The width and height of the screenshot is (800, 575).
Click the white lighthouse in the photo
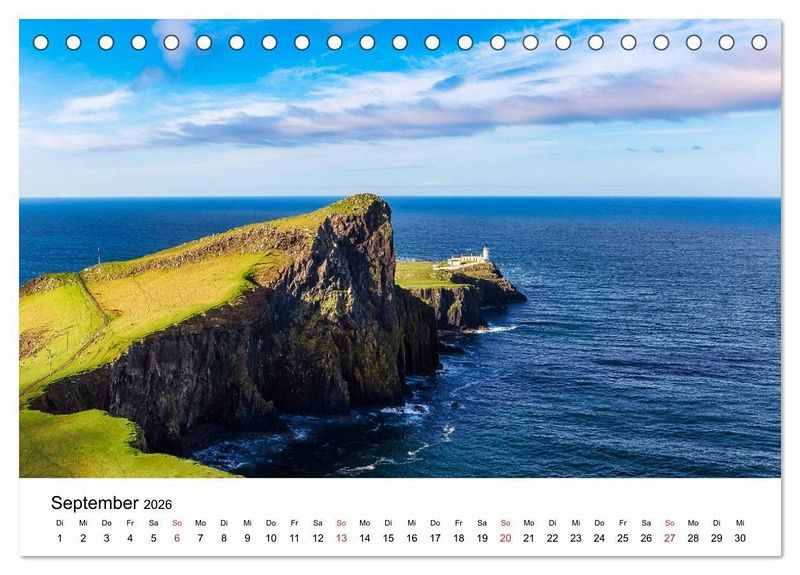coord(485,253)
